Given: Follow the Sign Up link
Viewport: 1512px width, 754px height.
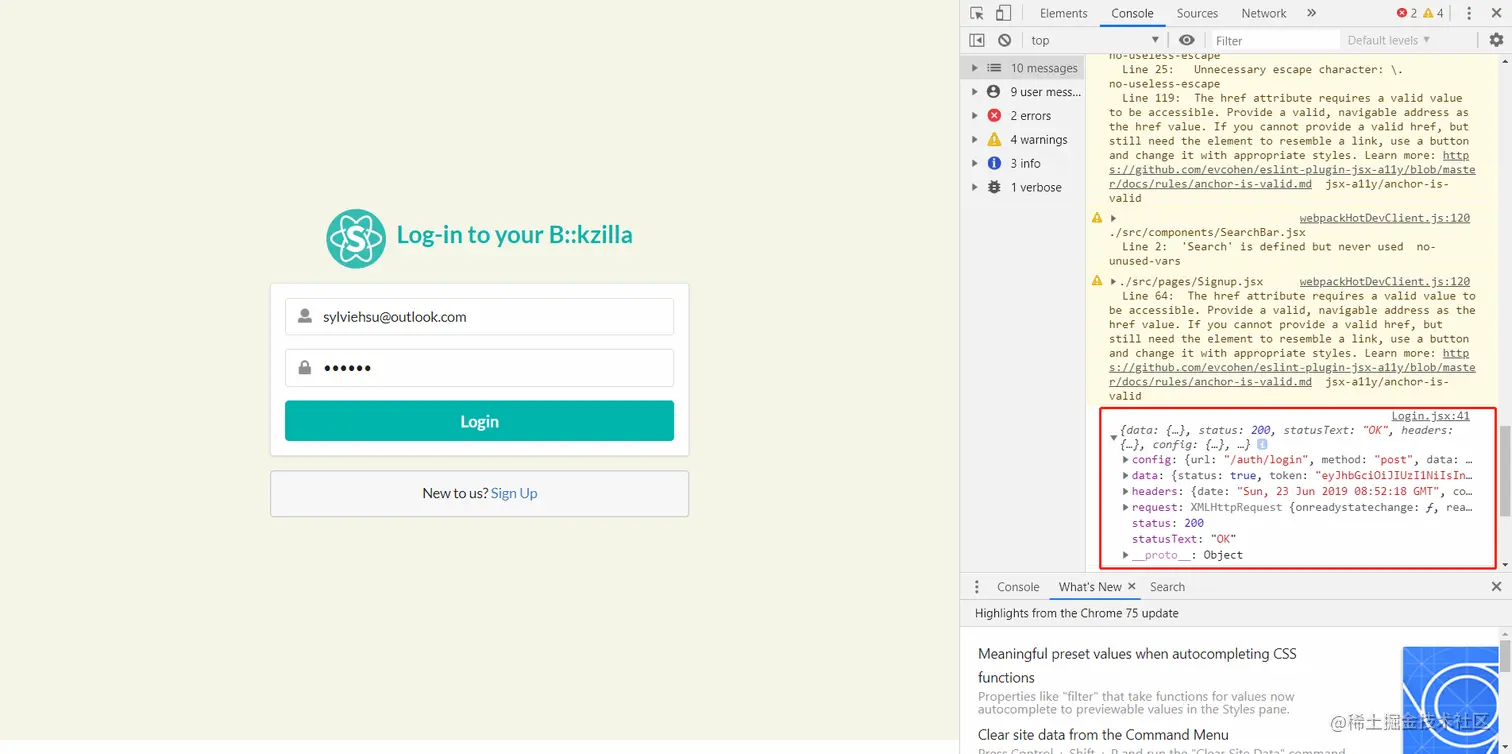Looking at the screenshot, I should (514, 493).
